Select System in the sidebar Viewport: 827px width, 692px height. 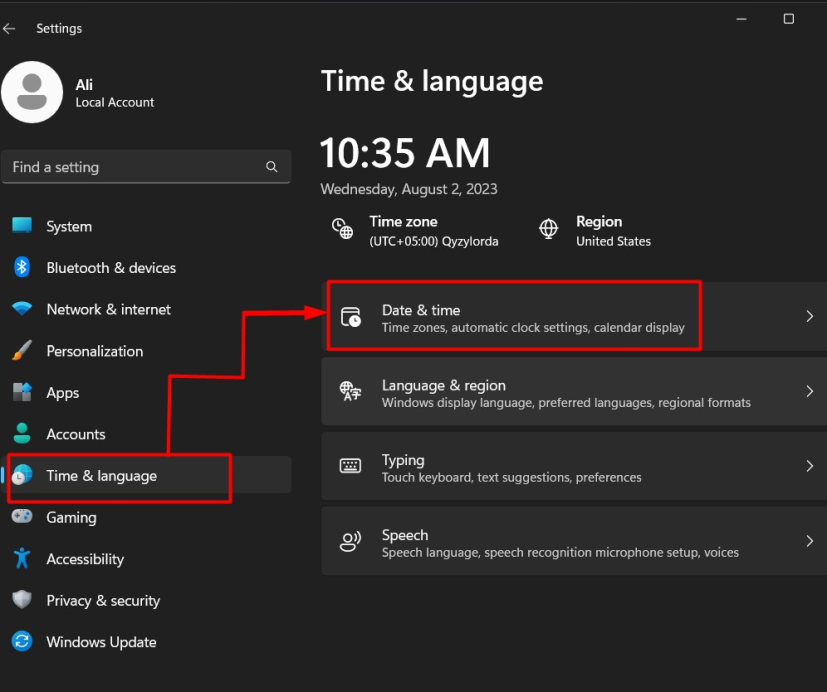(x=69, y=227)
